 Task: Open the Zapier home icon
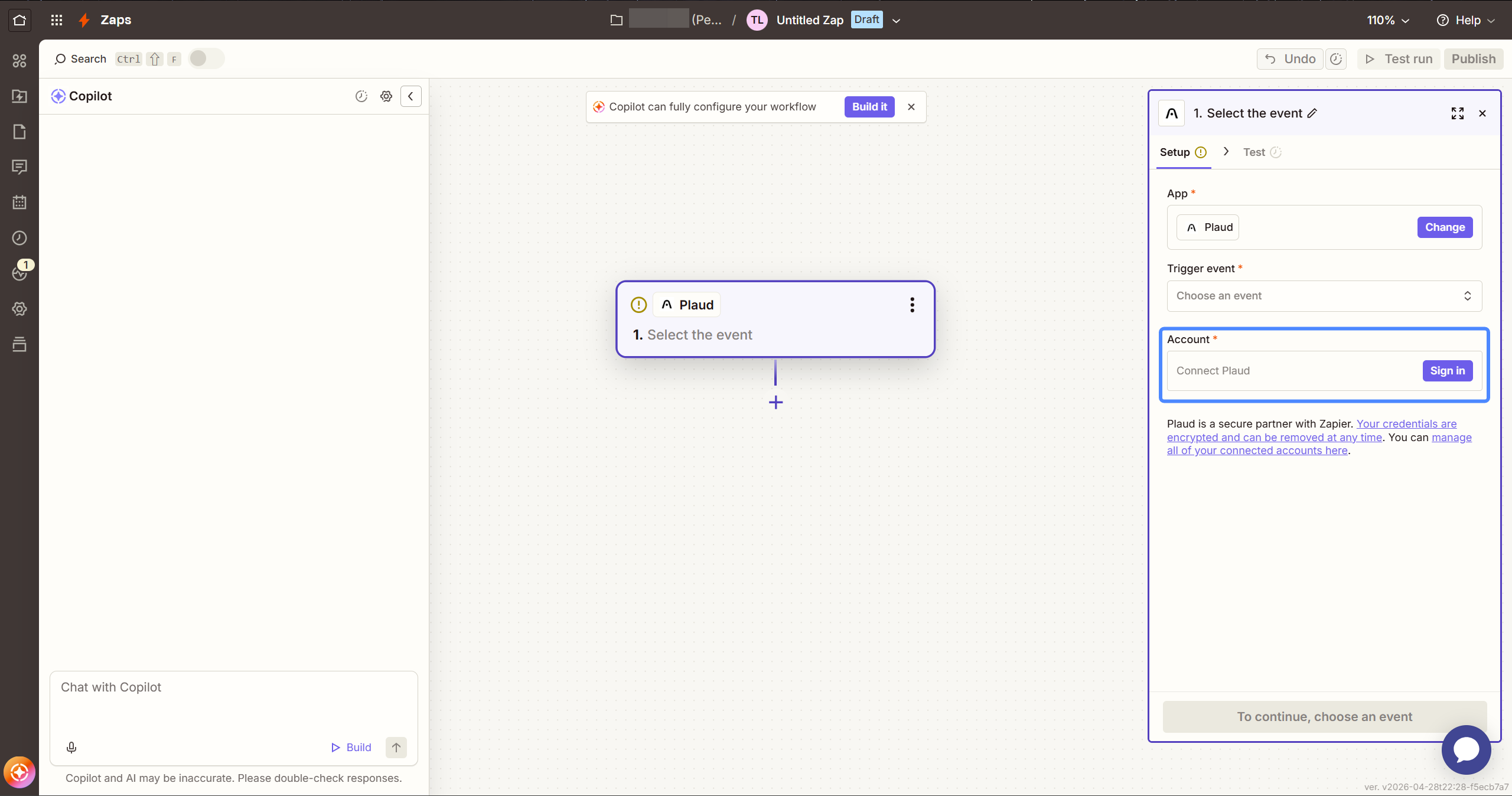coord(19,20)
